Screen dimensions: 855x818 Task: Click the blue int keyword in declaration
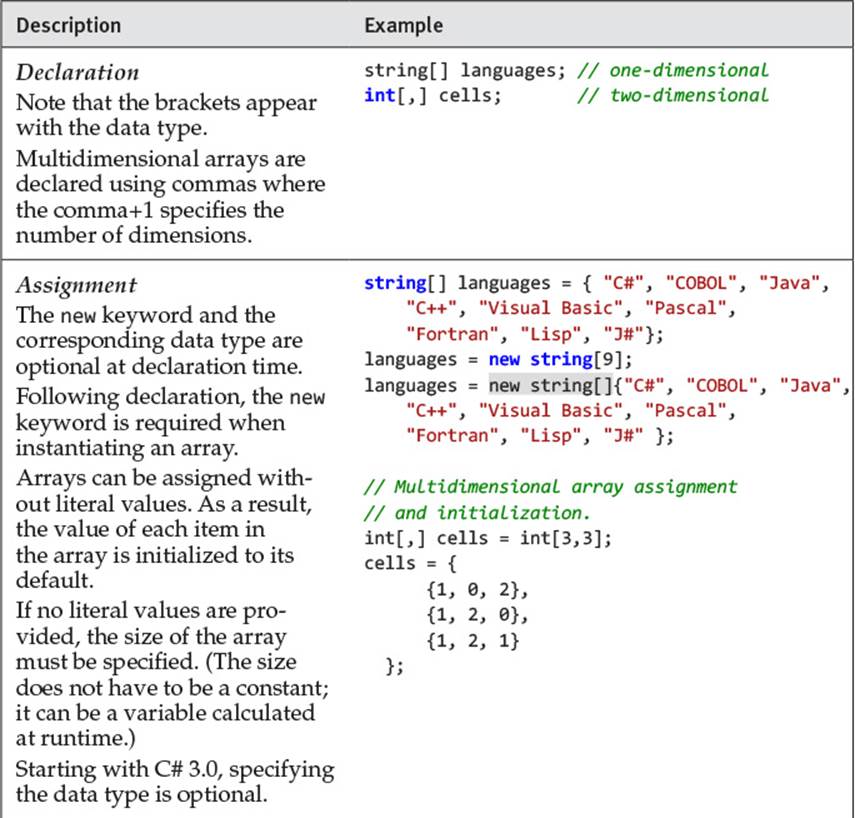[x=380, y=95]
